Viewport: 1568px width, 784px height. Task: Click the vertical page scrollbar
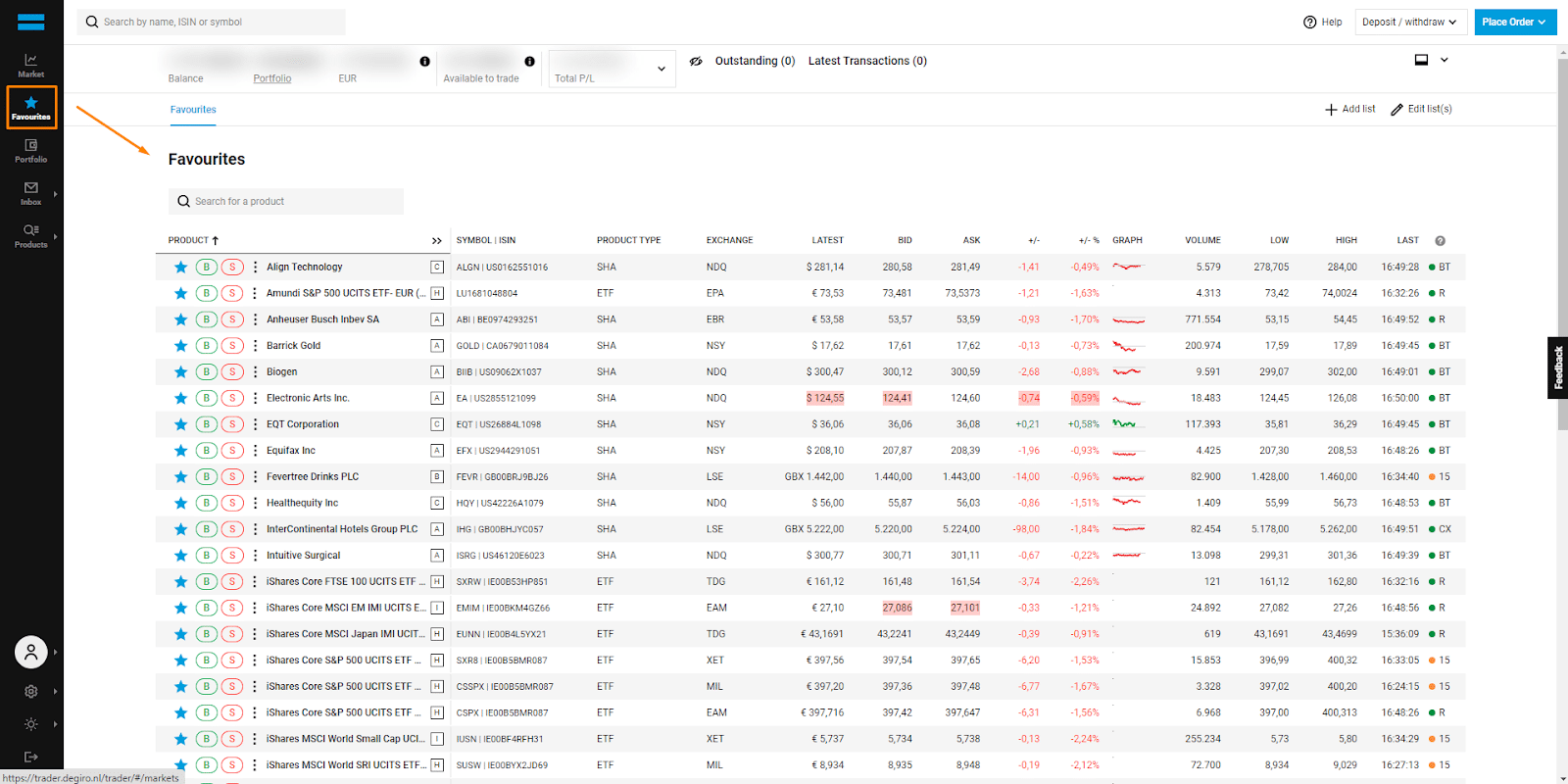pos(1562,245)
